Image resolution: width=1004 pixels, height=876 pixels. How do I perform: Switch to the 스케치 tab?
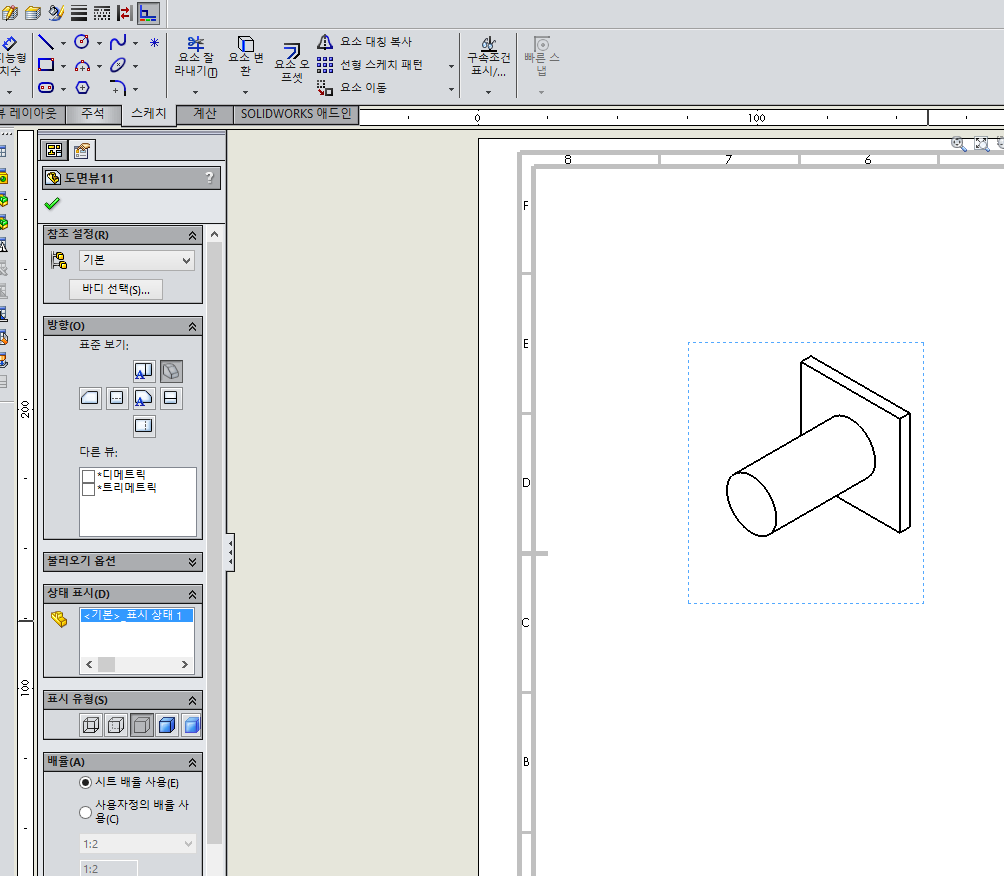(x=149, y=113)
